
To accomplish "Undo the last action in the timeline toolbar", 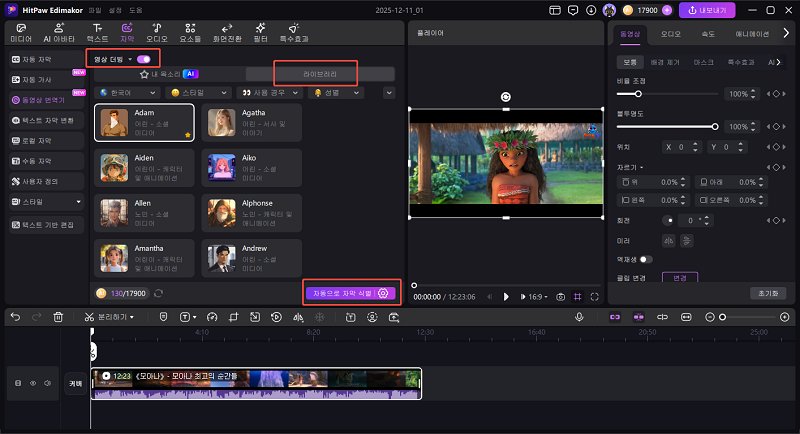I will 15,317.
